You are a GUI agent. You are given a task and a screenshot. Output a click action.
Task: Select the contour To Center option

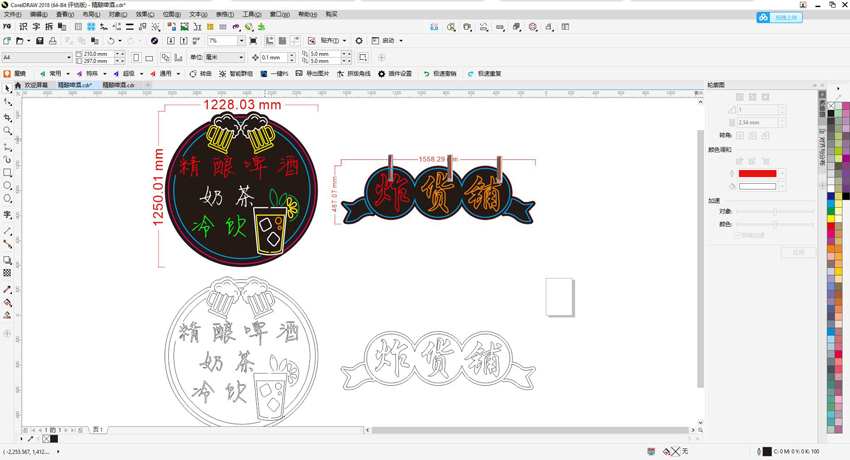pos(739,97)
